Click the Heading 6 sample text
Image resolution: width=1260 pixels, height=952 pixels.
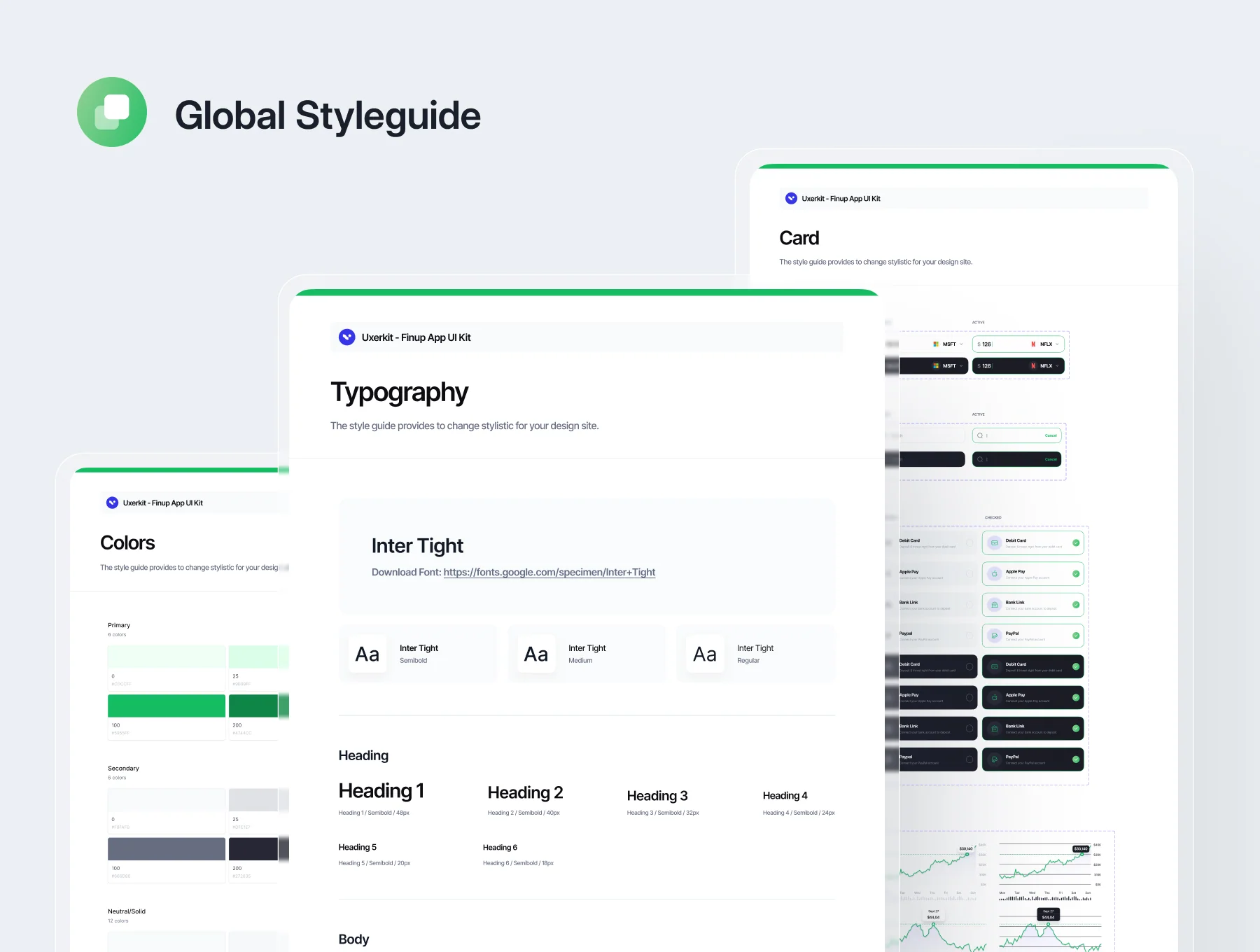pyautogui.click(x=500, y=848)
